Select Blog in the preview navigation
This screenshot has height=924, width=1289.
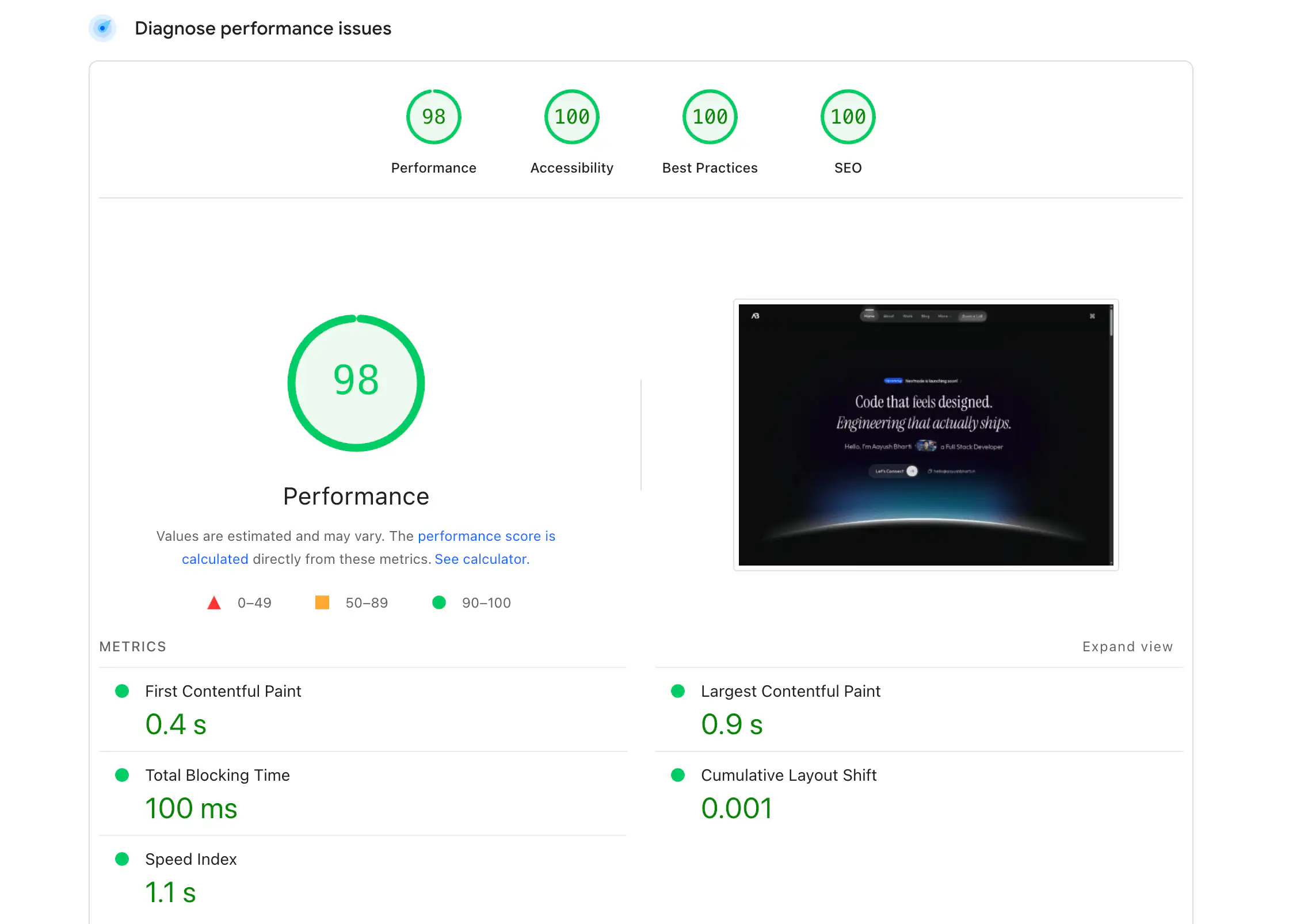pyautogui.click(x=925, y=316)
